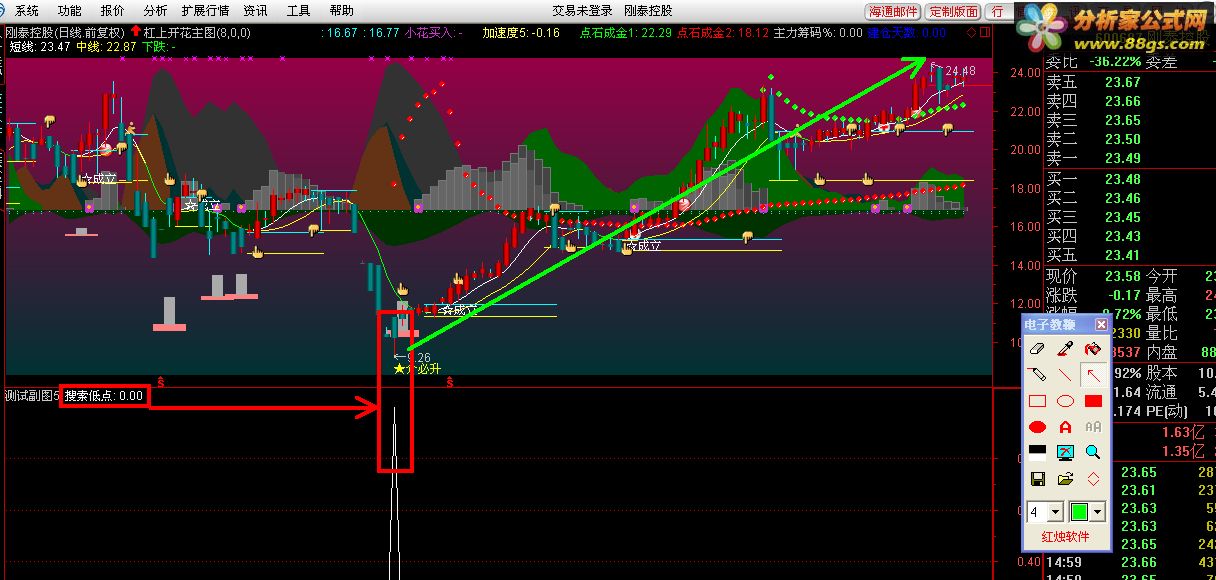Click the 下跌 indicator label
Image resolution: width=1216 pixels, height=580 pixels.
click(x=159, y=46)
